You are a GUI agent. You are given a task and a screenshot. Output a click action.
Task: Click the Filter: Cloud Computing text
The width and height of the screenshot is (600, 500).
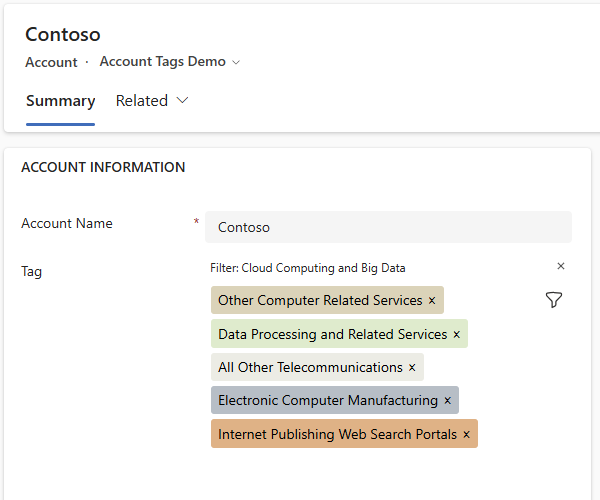(x=307, y=268)
